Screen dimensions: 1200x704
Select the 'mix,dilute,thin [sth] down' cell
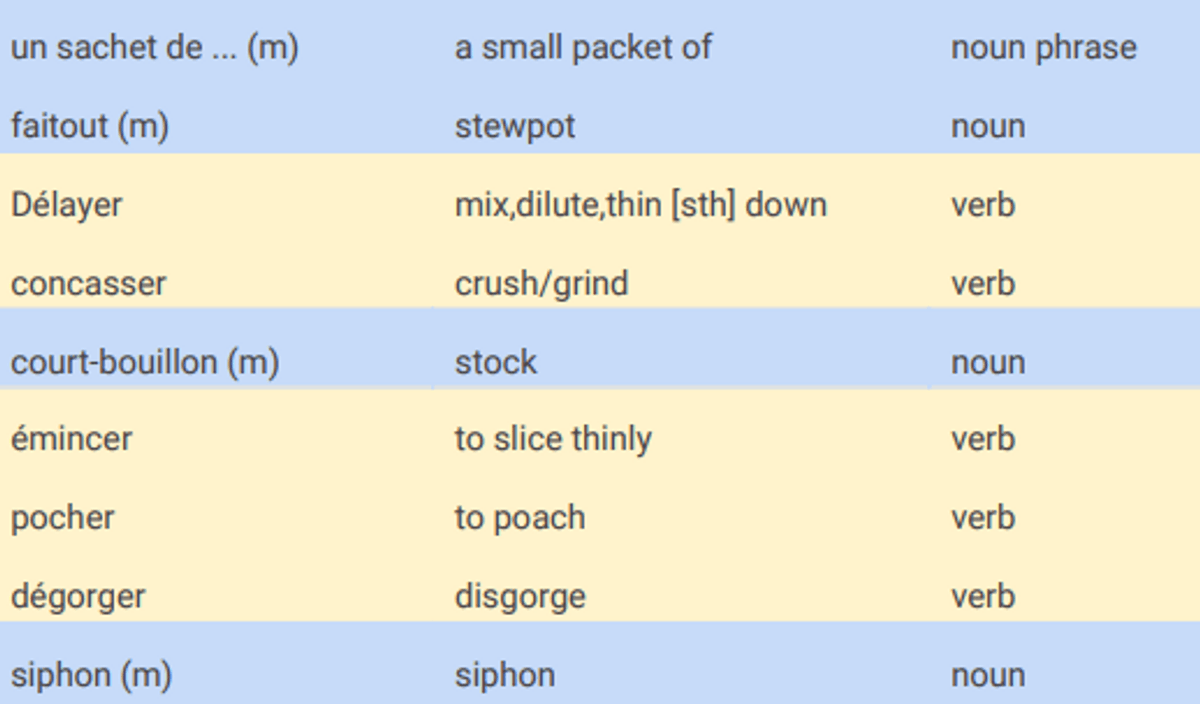tap(681, 205)
